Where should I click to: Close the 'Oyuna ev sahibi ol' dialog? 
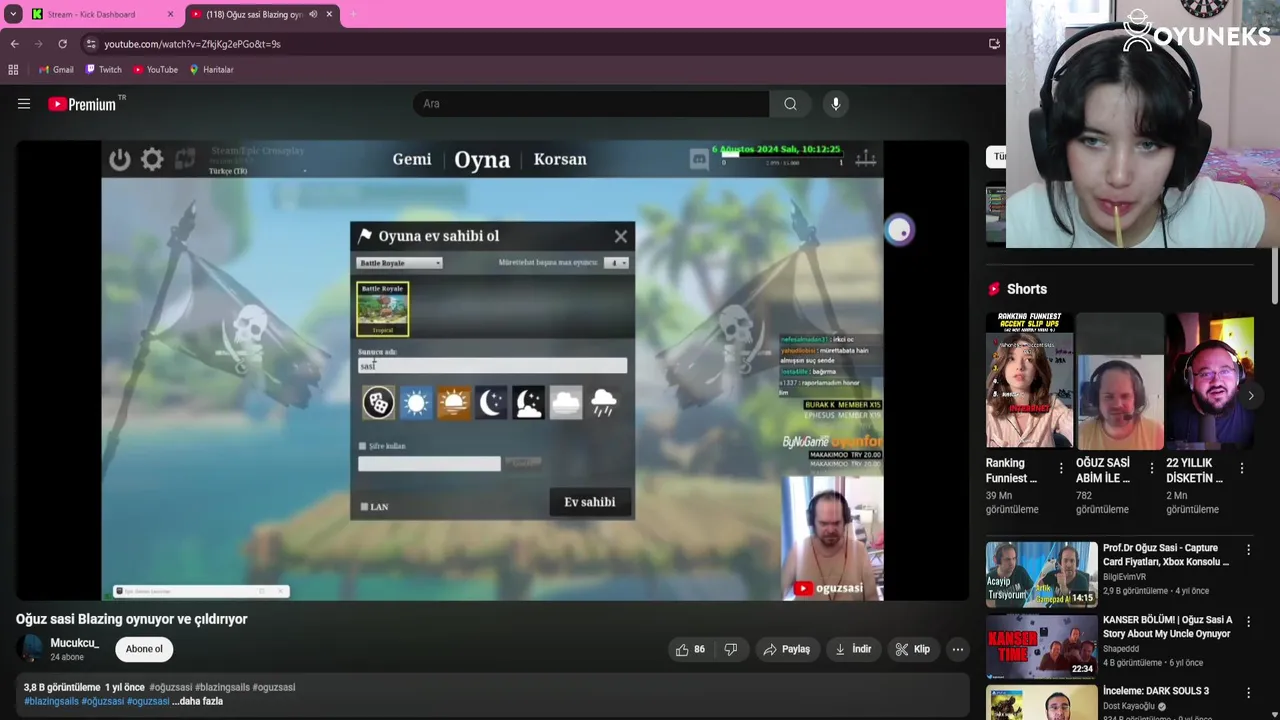pos(620,236)
